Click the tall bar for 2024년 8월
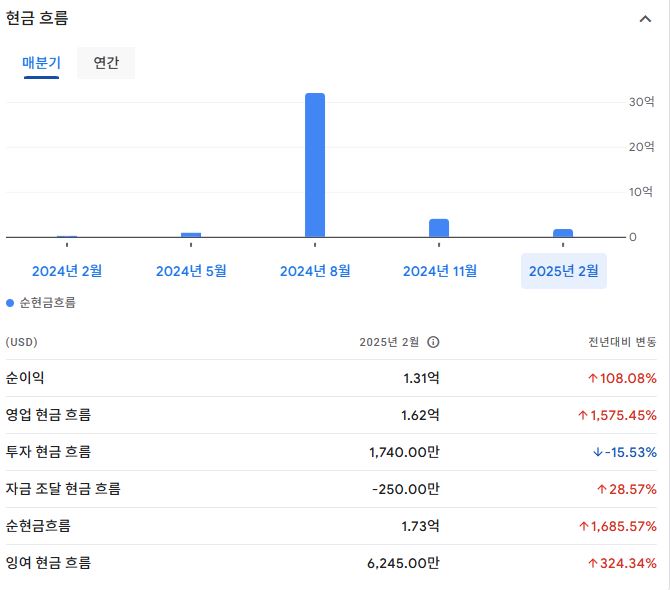 (315, 165)
